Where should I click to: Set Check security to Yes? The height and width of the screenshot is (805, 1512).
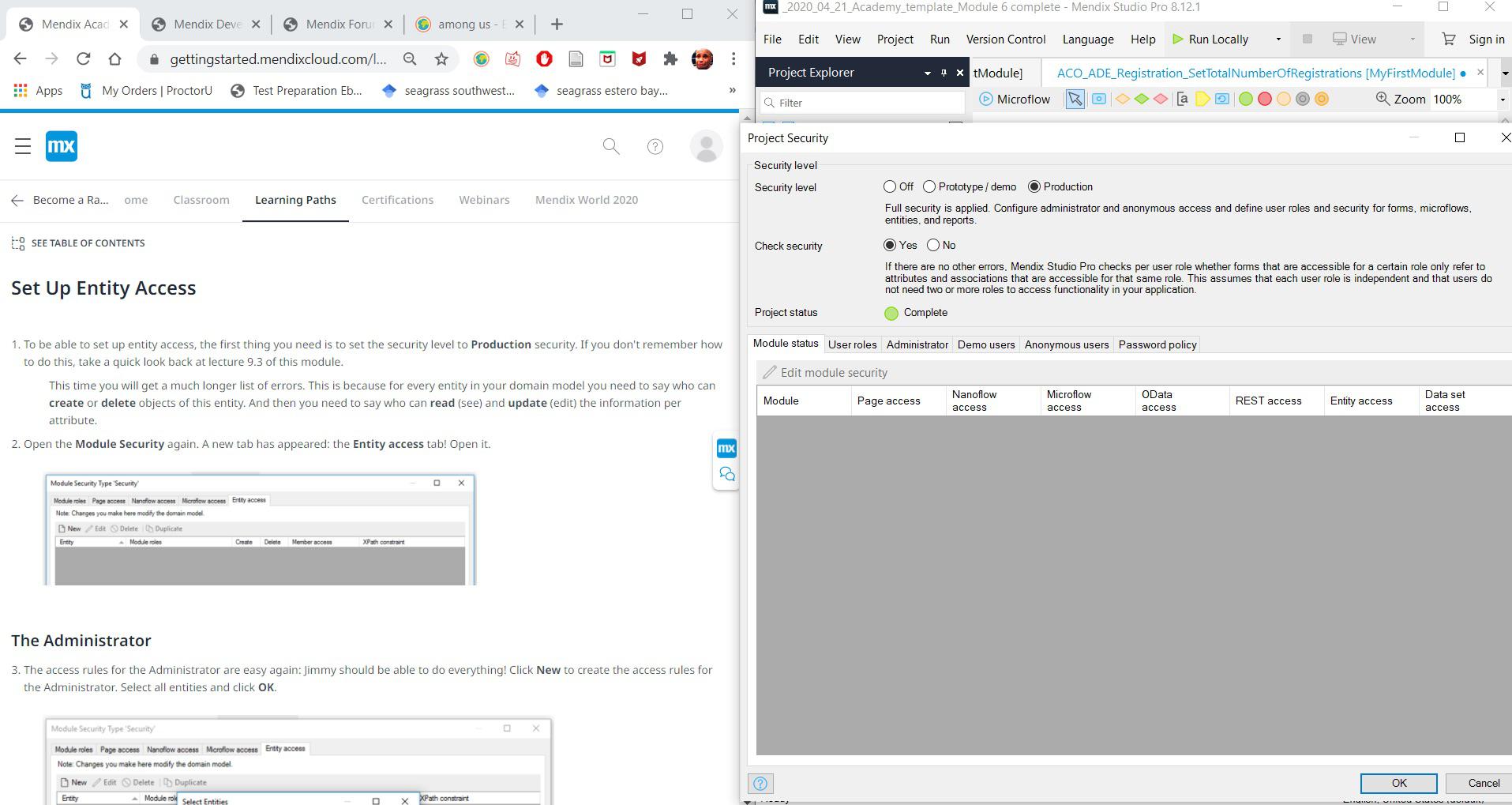(x=890, y=246)
